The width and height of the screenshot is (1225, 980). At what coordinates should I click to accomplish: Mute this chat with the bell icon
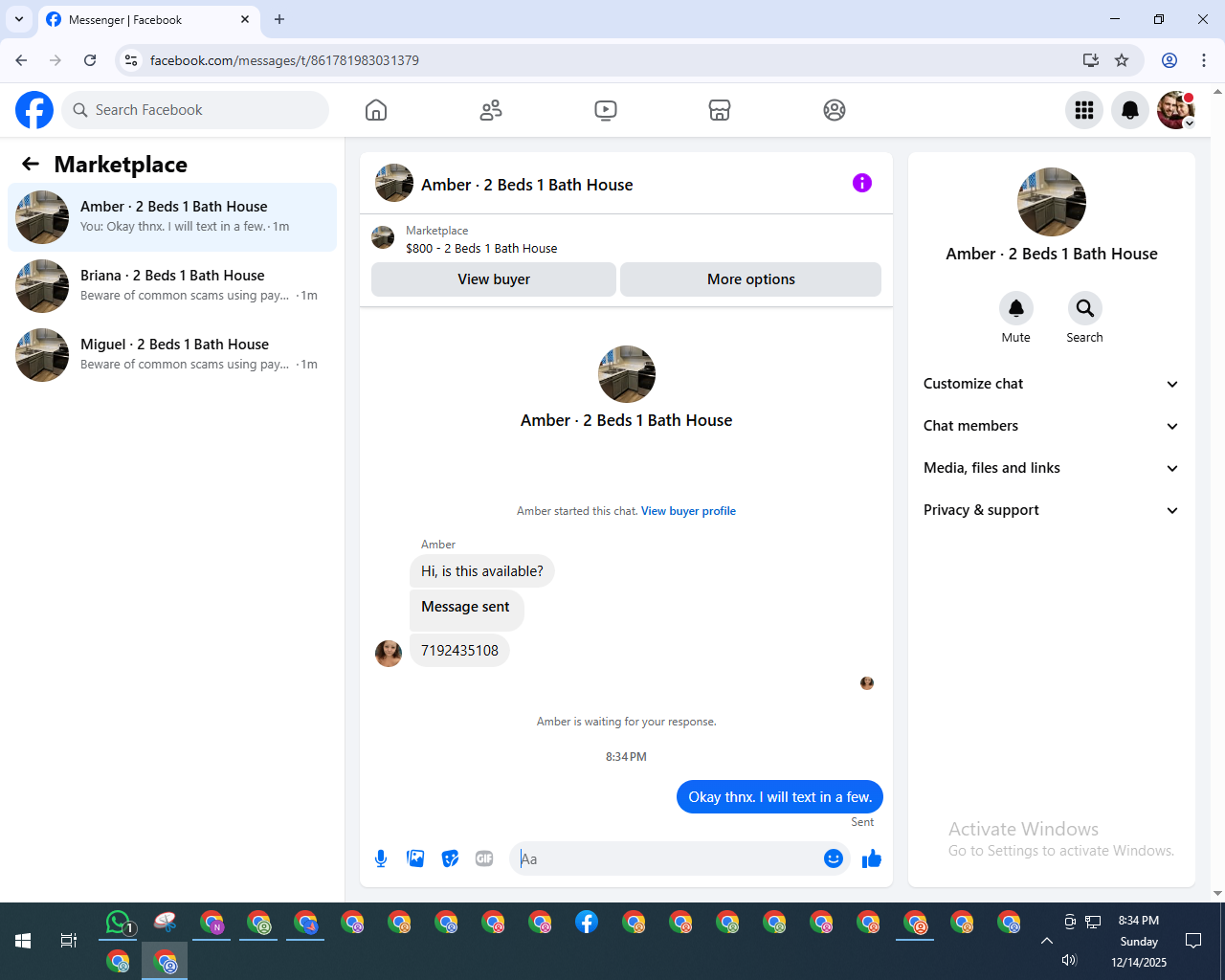[x=1016, y=308]
